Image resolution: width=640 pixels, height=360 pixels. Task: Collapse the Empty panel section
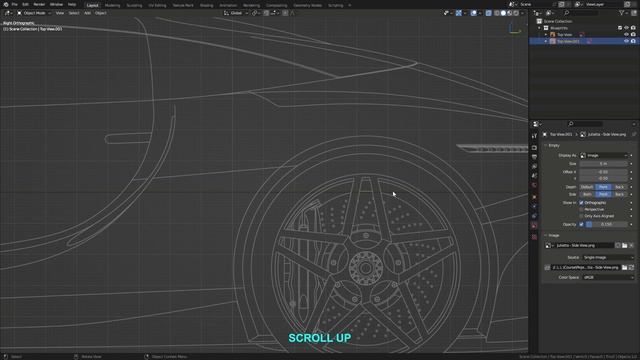[x=546, y=145]
